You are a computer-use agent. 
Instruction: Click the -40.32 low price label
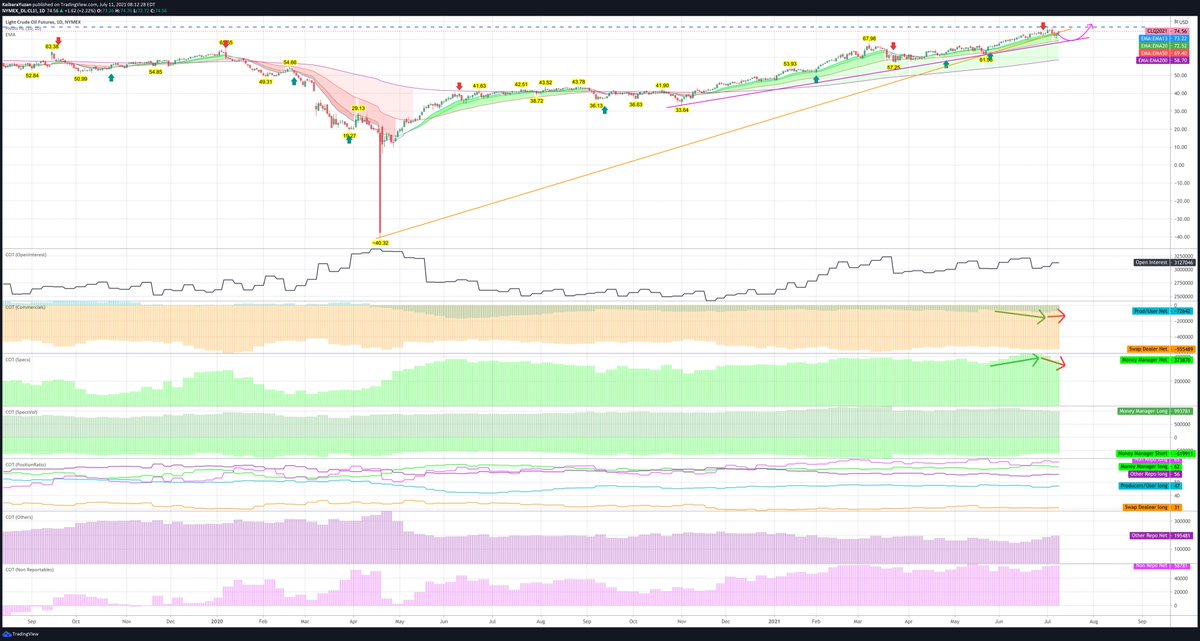[x=380, y=242]
